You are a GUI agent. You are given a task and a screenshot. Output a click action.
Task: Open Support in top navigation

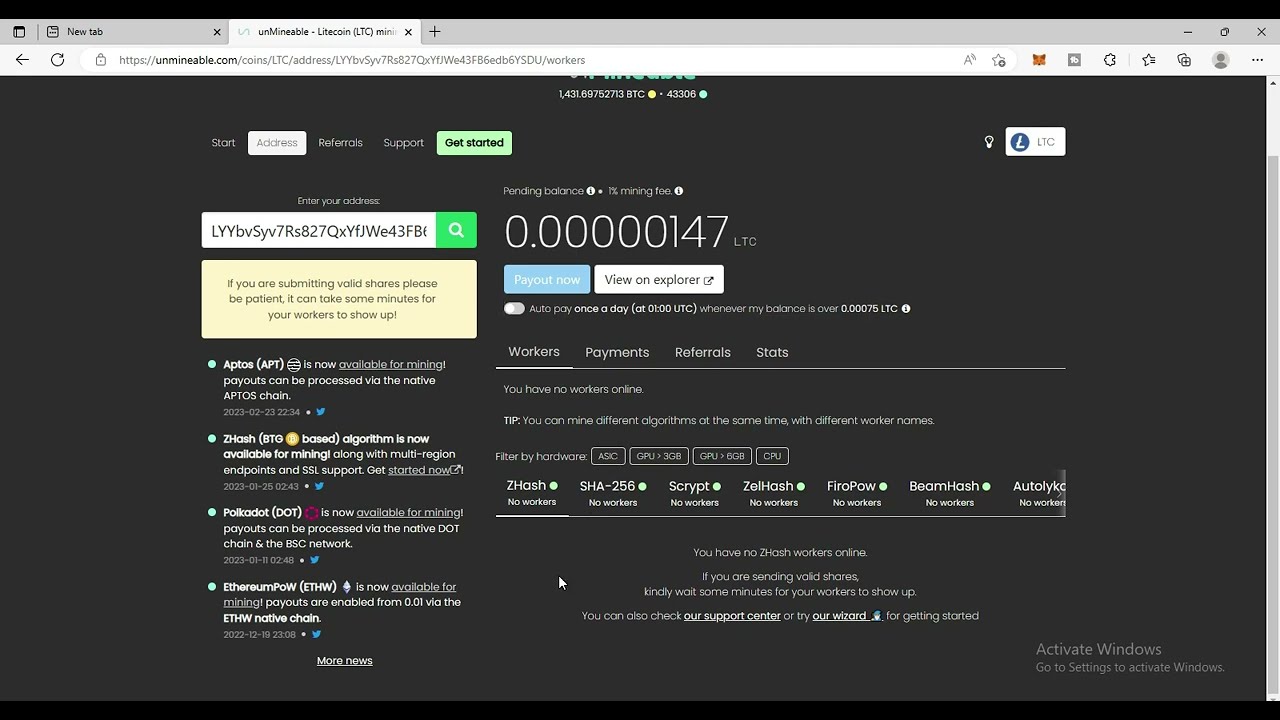pyautogui.click(x=403, y=143)
